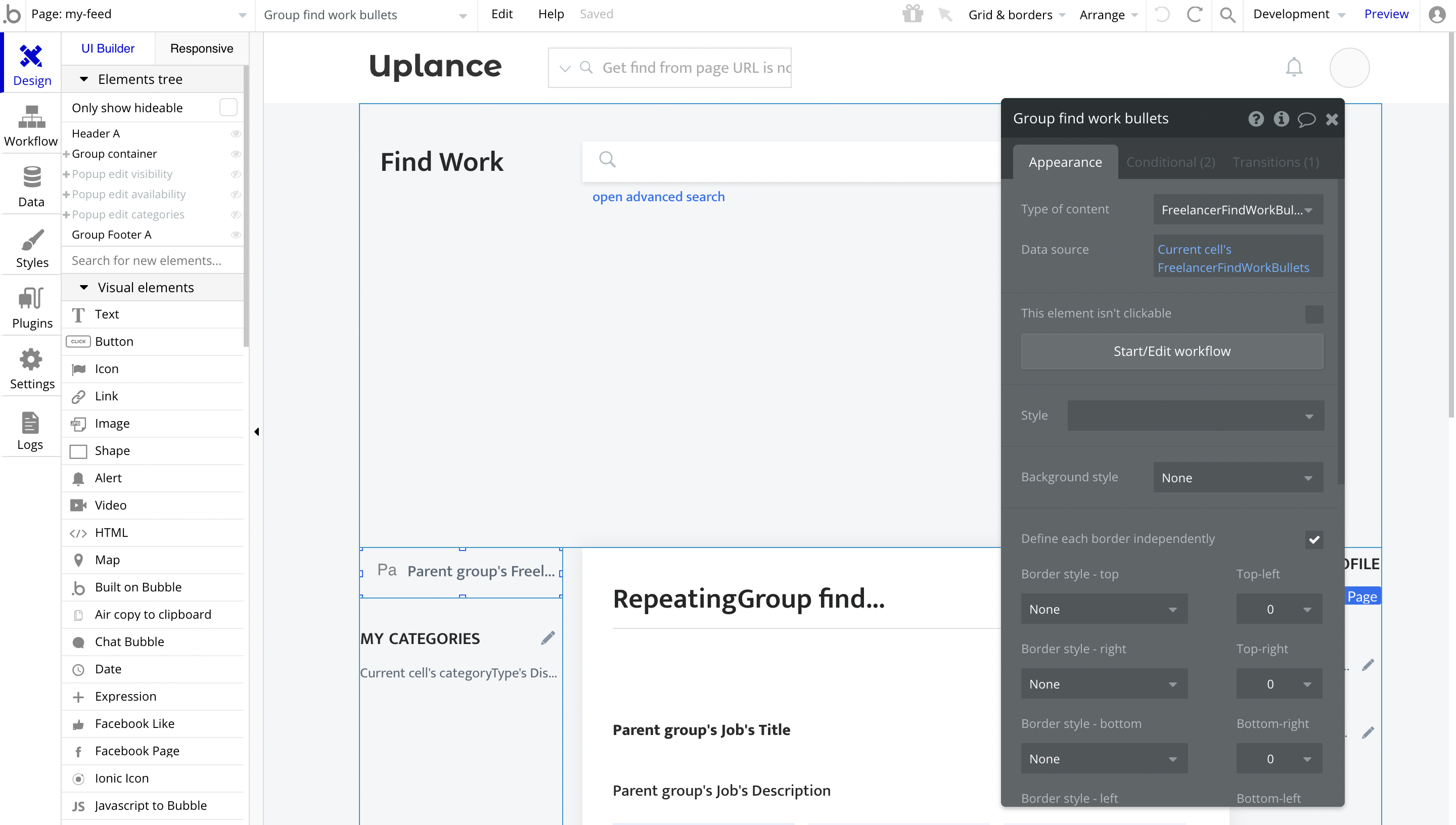The height and width of the screenshot is (825, 1456).
Task: Collapse the Visual elements section
Action: click(x=84, y=287)
